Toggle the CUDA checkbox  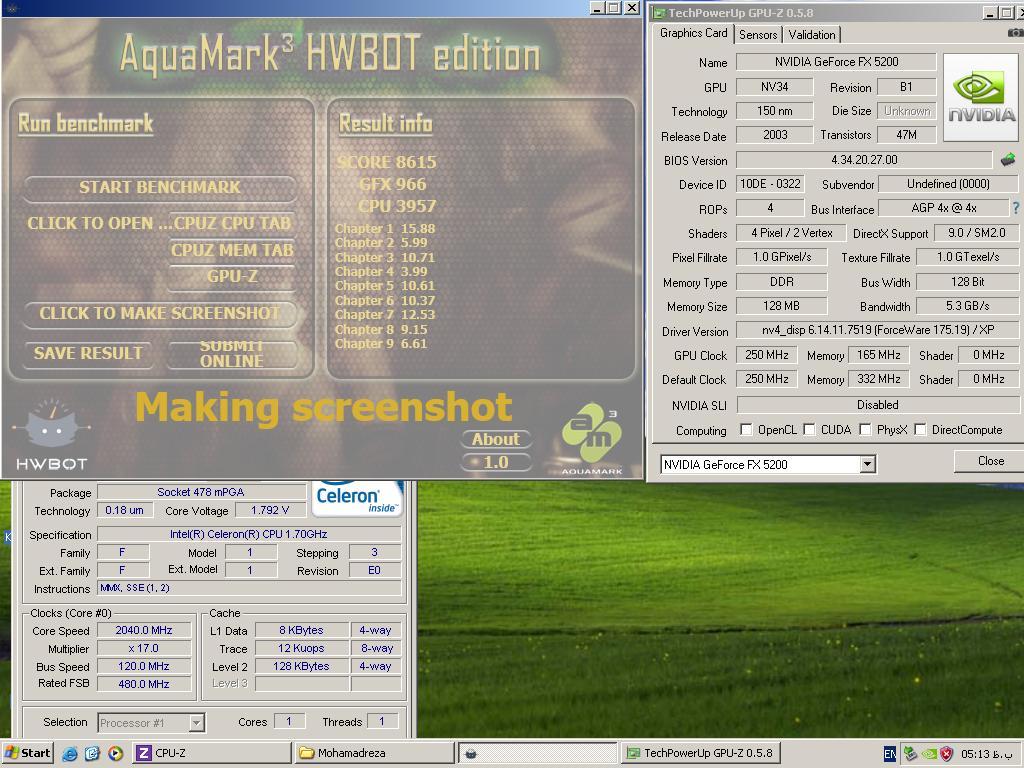(809, 429)
